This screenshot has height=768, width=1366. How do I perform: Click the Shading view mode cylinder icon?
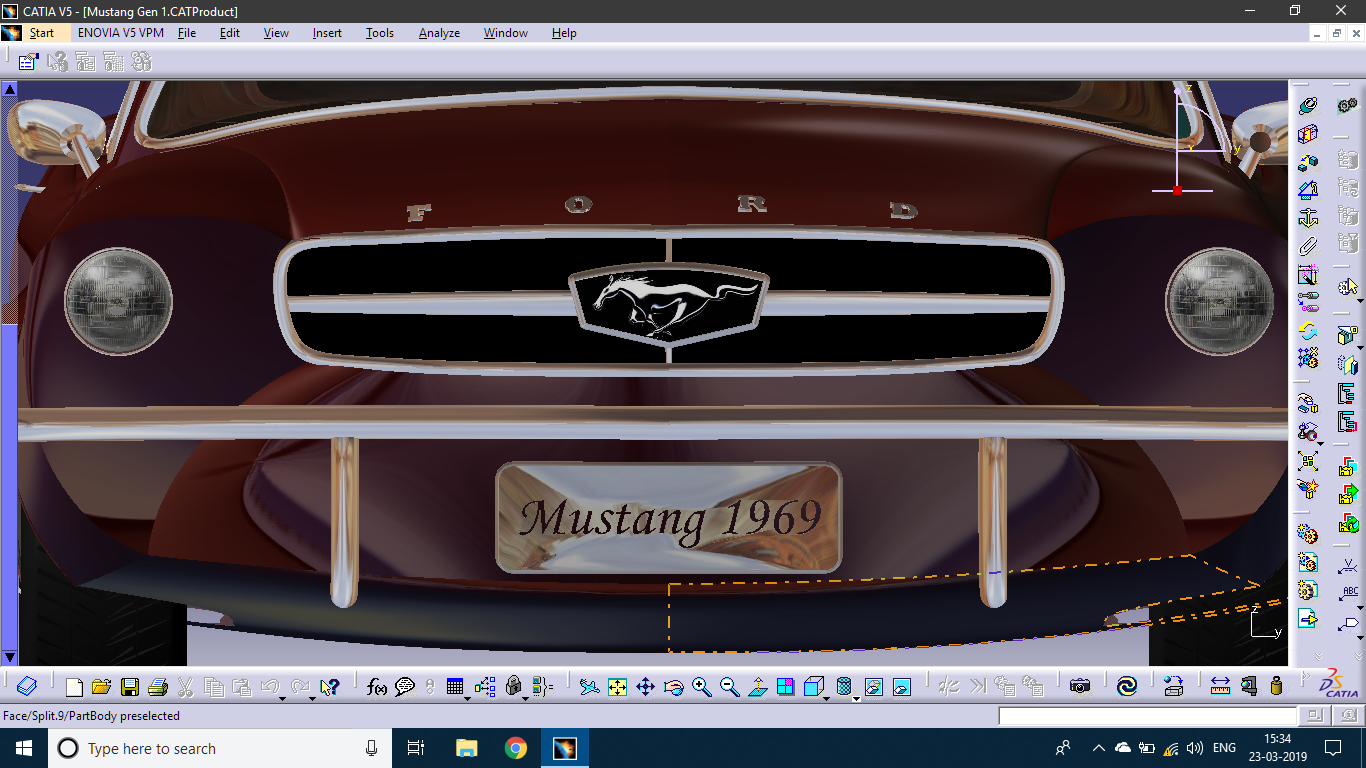(x=843, y=687)
